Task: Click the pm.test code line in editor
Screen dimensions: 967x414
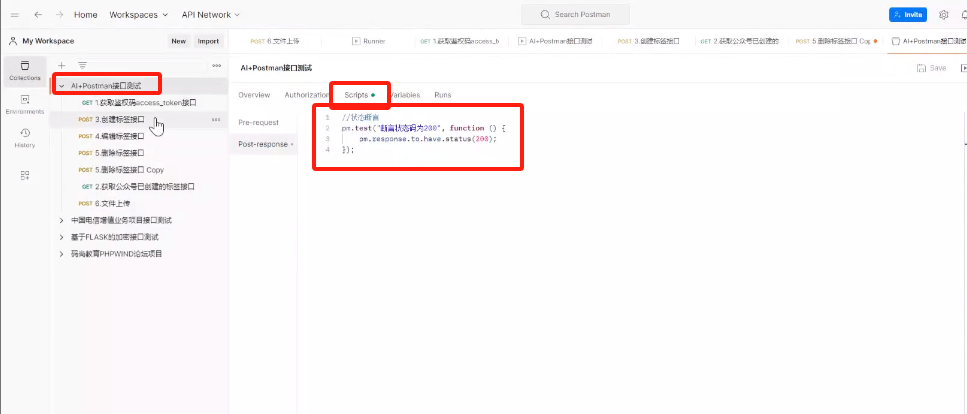Action: 424,128
